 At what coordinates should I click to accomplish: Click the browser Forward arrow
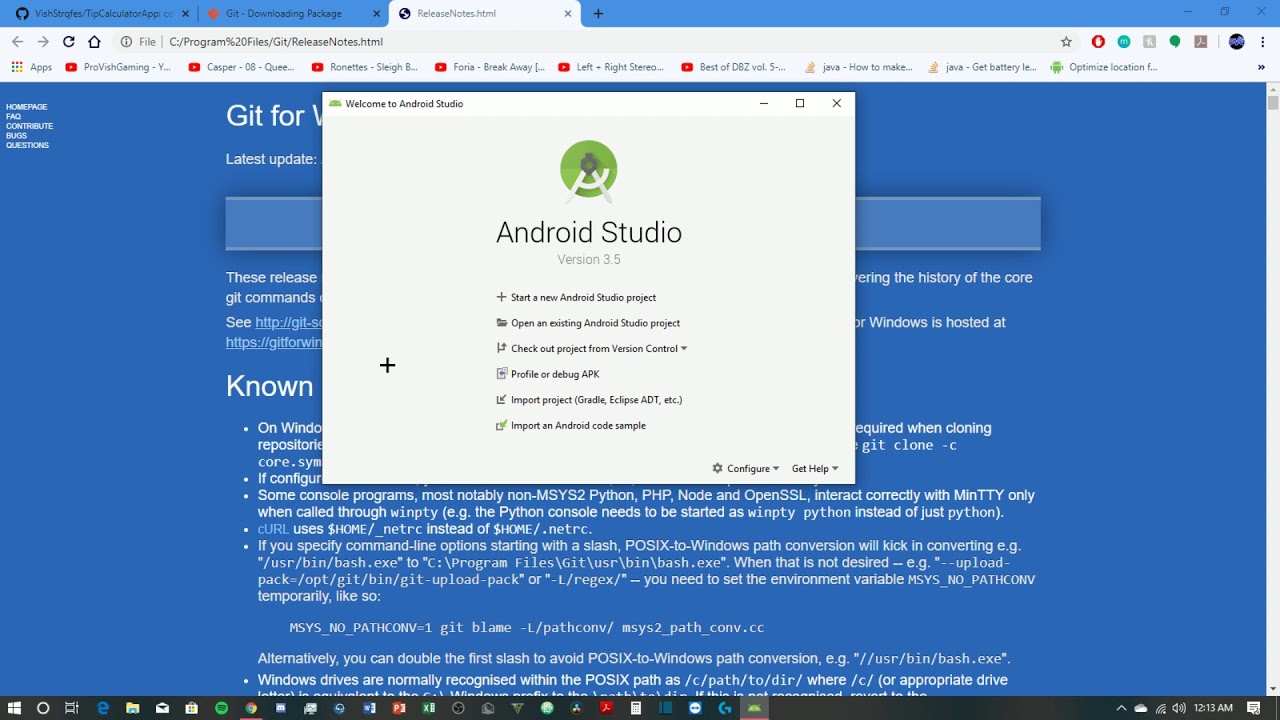(x=43, y=42)
